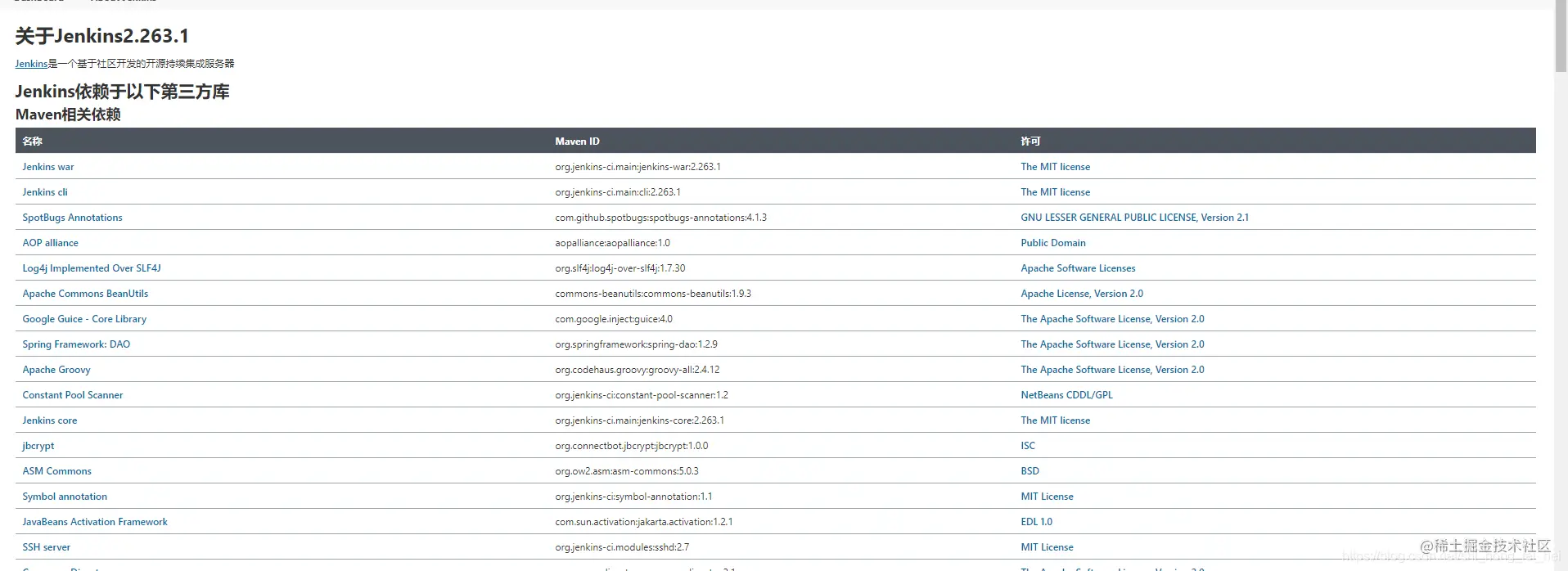Open GNU LESSER GENERAL PUBLIC LICENSE link
1568x571 pixels.
click(x=1134, y=218)
